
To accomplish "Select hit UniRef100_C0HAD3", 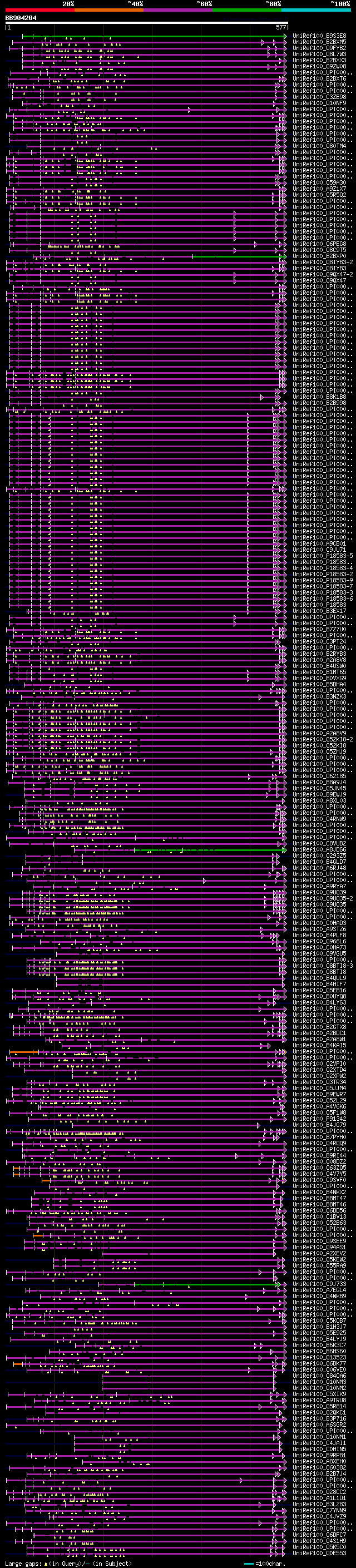I will tap(319, 923).
